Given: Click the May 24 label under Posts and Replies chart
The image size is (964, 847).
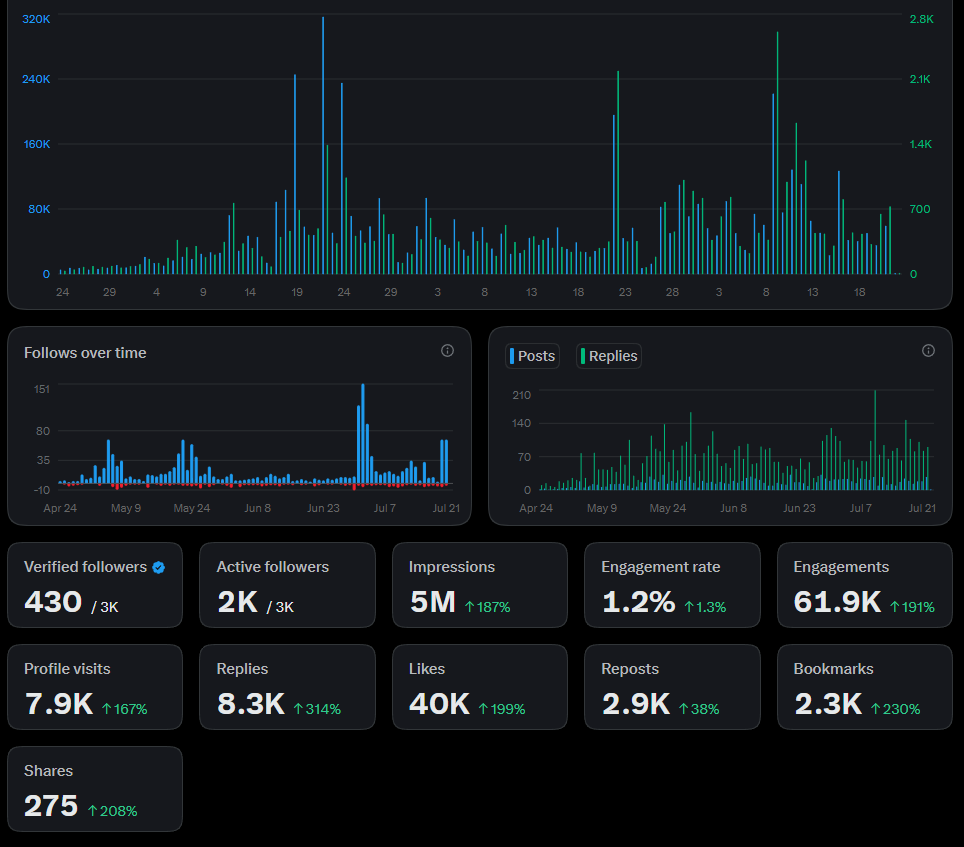Looking at the screenshot, I should point(668,508).
